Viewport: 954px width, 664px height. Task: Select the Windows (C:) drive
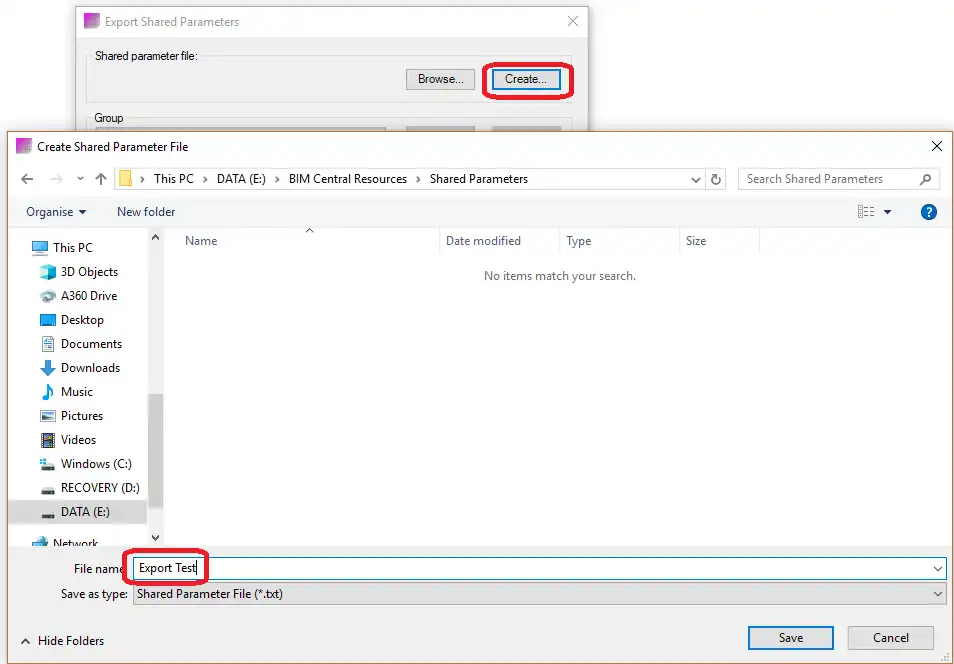click(x=95, y=463)
